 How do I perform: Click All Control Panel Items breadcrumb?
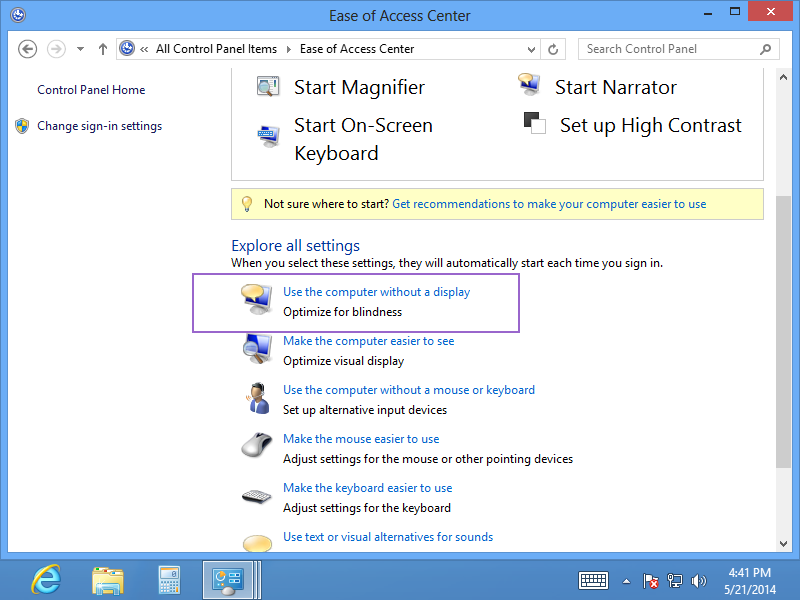216,49
